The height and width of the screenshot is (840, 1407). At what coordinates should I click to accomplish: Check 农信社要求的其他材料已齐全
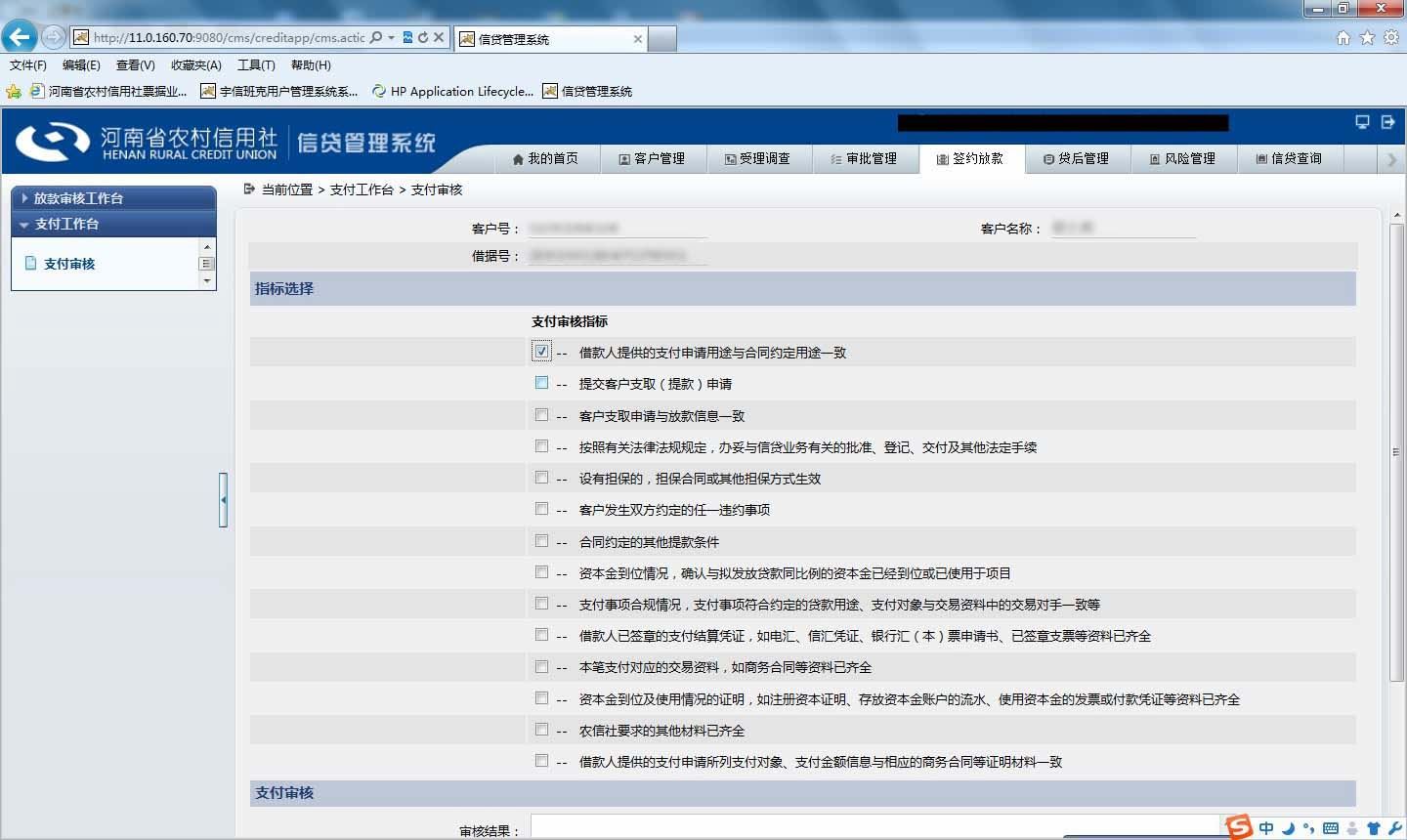pos(541,729)
